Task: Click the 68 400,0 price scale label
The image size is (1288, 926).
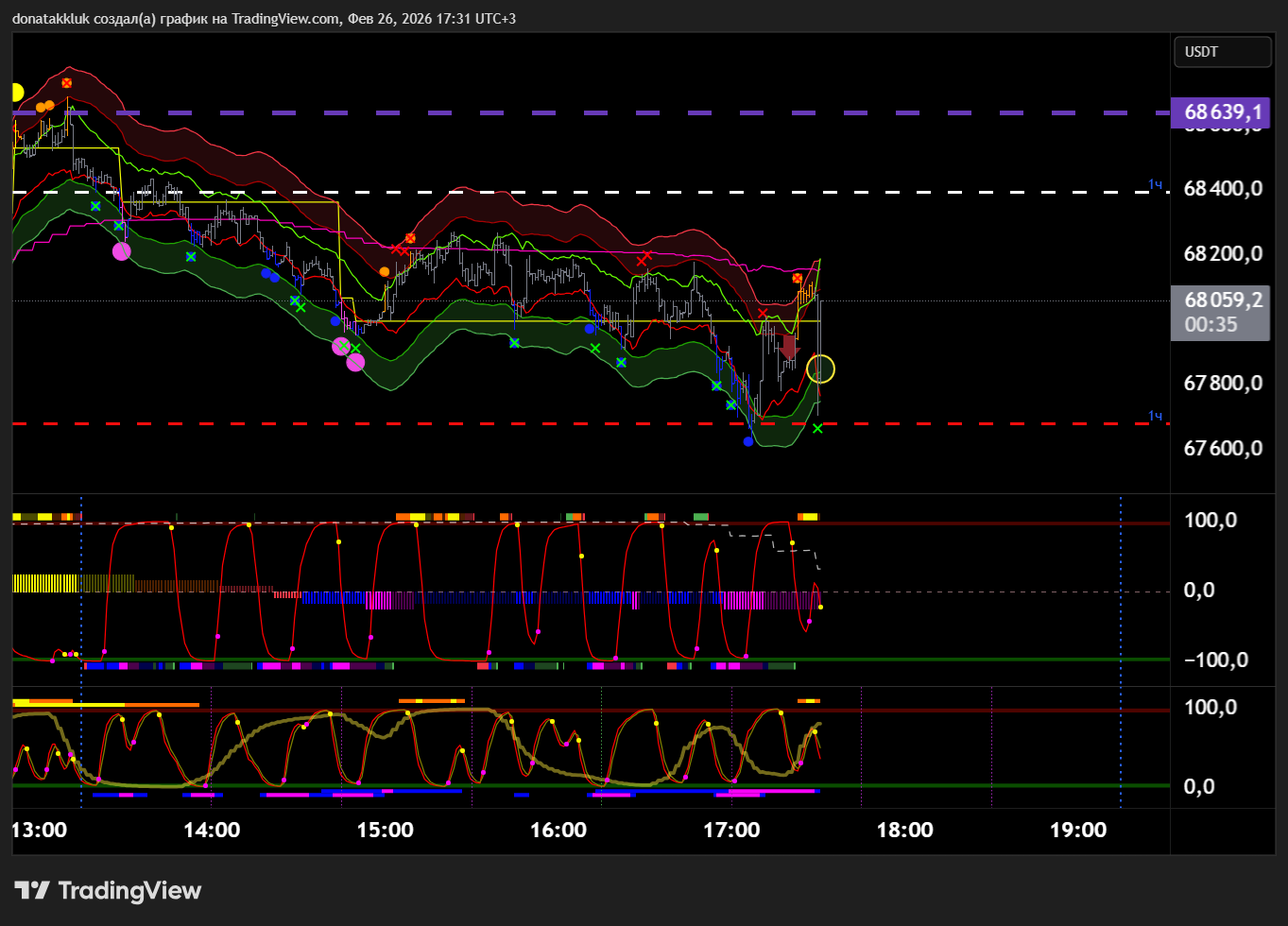Action: coord(1223,188)
